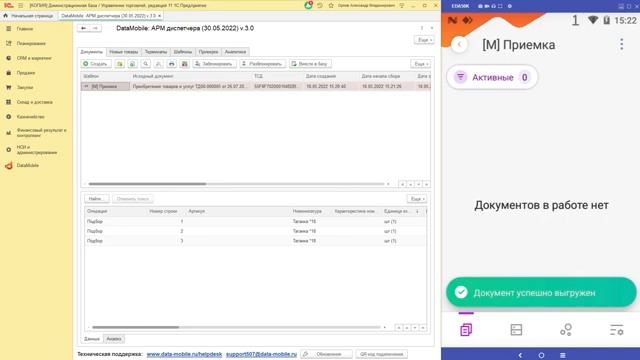Open the 1C main menu hamburger icon
This screenshot has height=360, width=640.
point(20,5)
